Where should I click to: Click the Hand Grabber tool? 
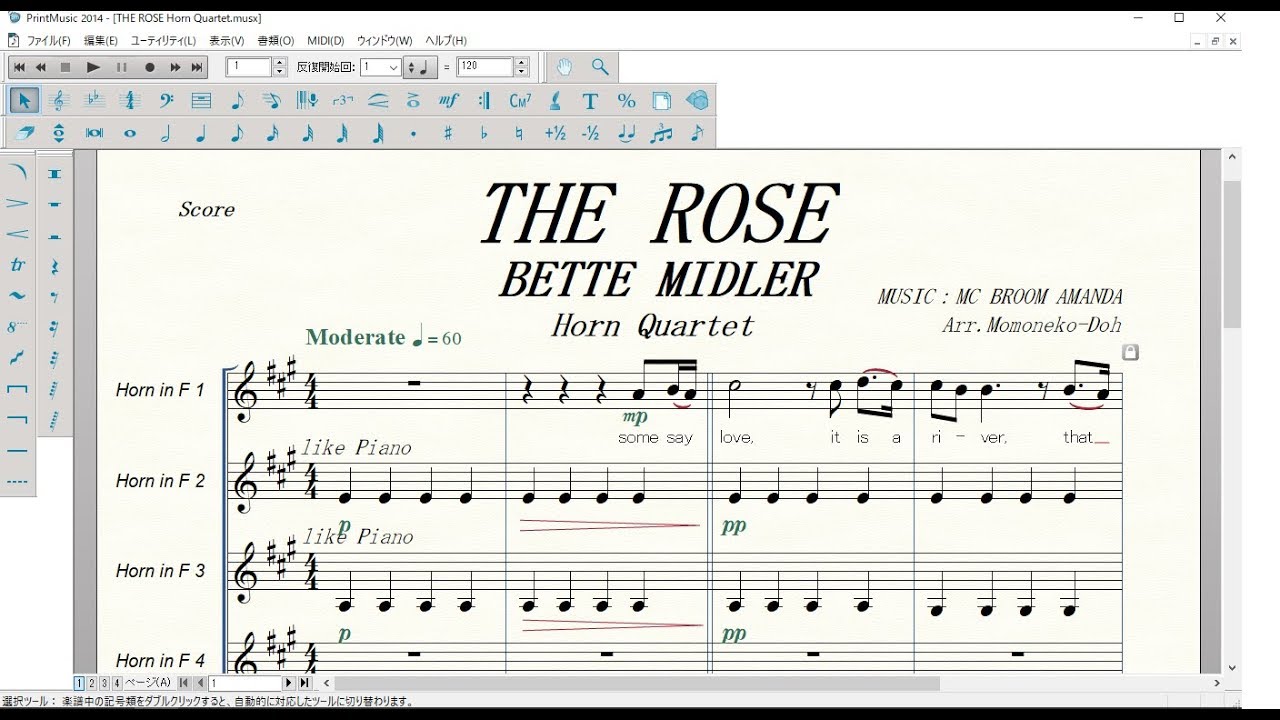click(565, 67)
